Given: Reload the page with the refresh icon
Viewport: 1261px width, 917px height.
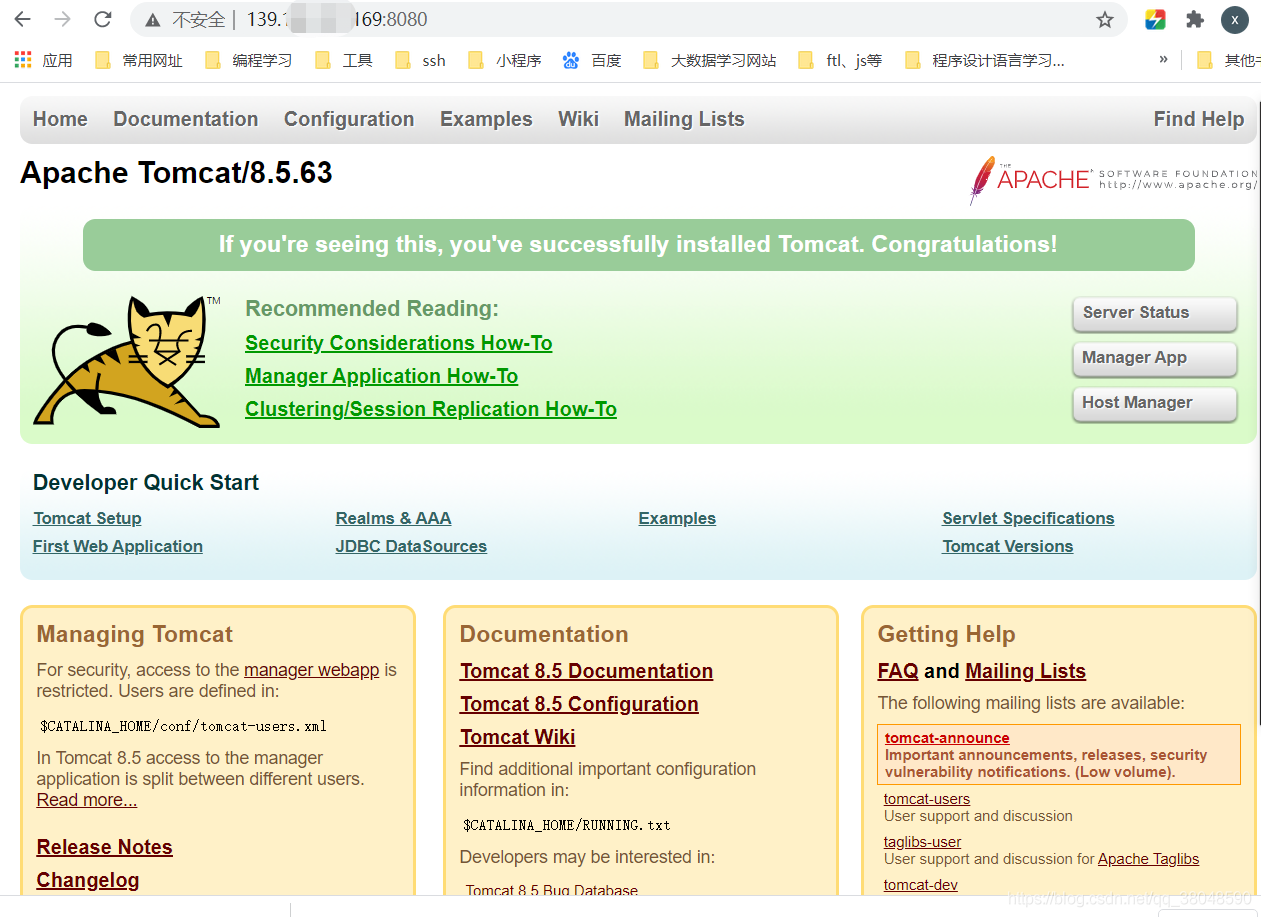Looking at the screenshot, I should click(x=102, y=19).
